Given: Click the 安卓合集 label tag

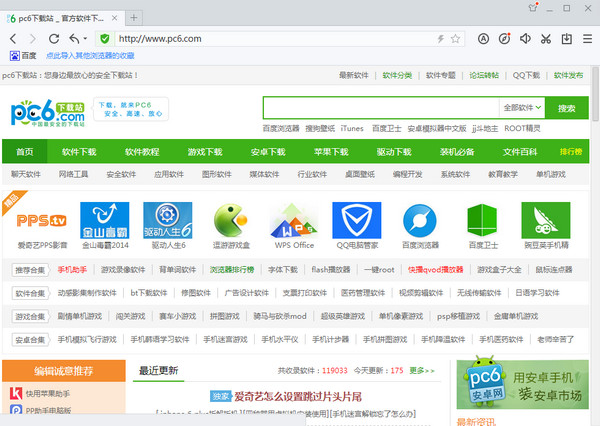Looking at the screenshot, I should tap(30, 340).
